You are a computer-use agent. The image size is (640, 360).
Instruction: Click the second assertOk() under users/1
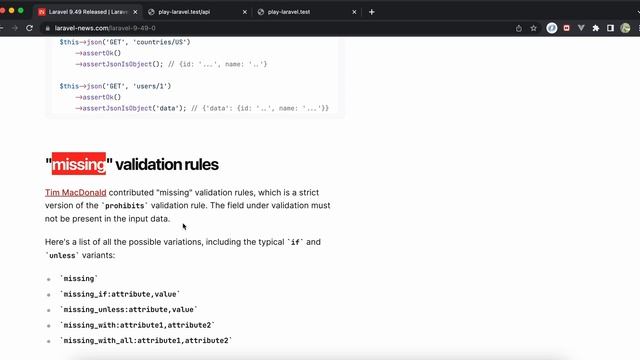click(98, 97)
